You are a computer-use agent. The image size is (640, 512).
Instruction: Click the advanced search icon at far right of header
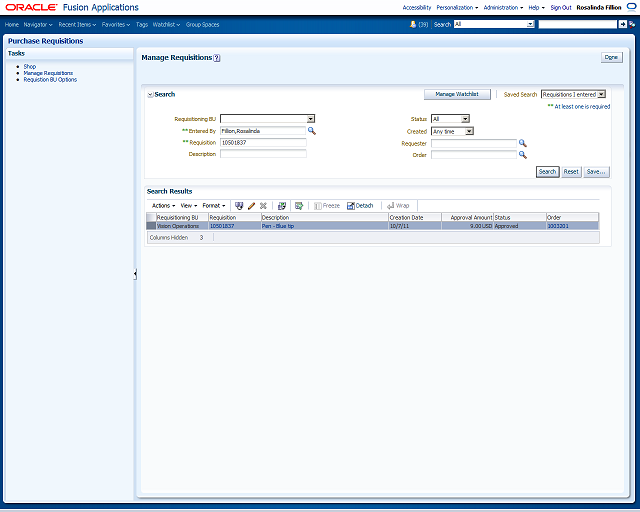pos(632,24)
